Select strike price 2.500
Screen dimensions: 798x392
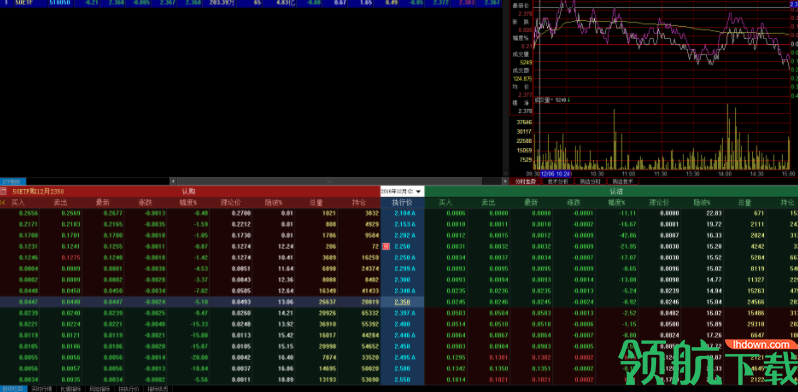[x=402, y=369]
